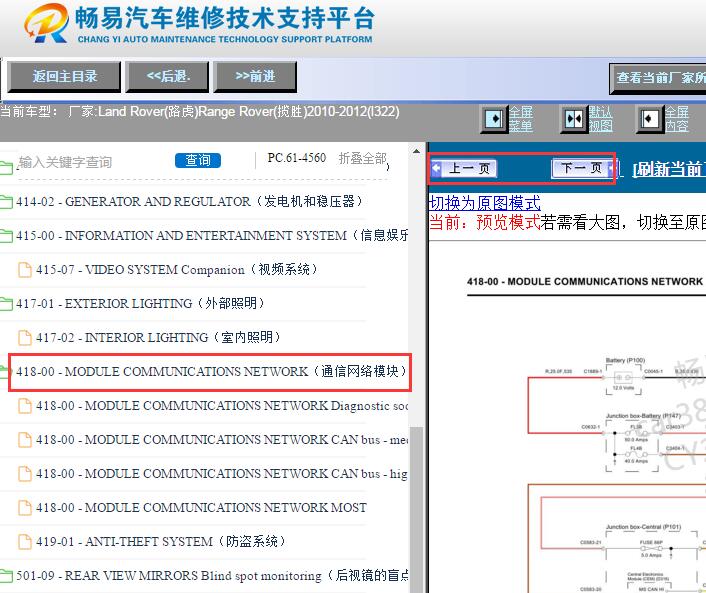Click the default view layout icon
The image size is (706, 593).
[574, 119]
